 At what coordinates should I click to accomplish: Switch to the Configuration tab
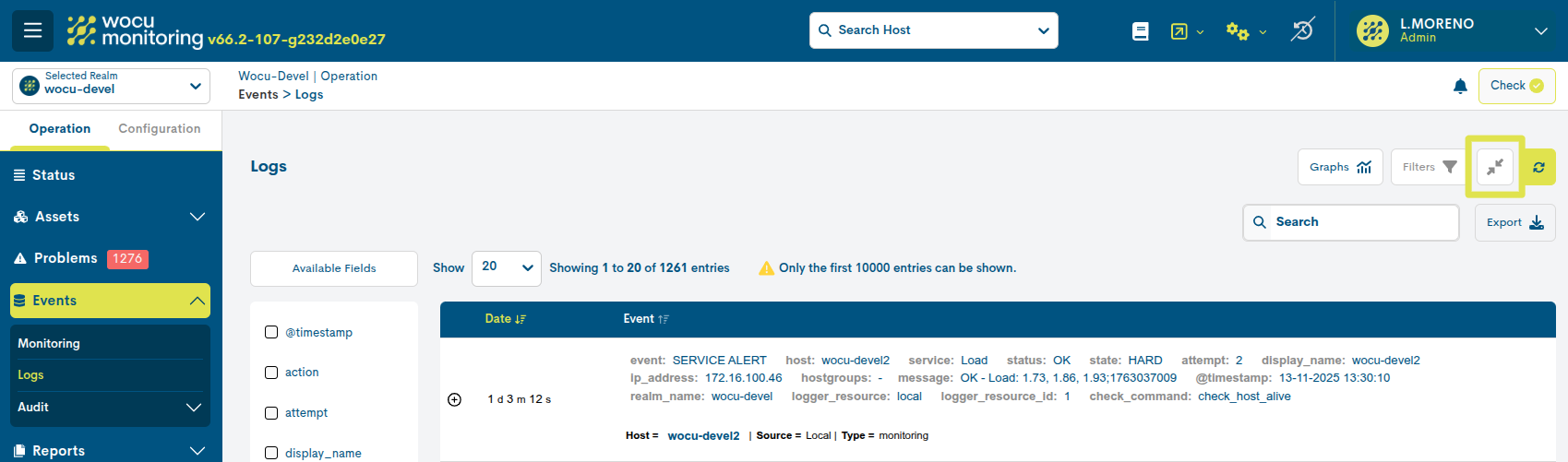pyautogui.click(x=159, y=129)
